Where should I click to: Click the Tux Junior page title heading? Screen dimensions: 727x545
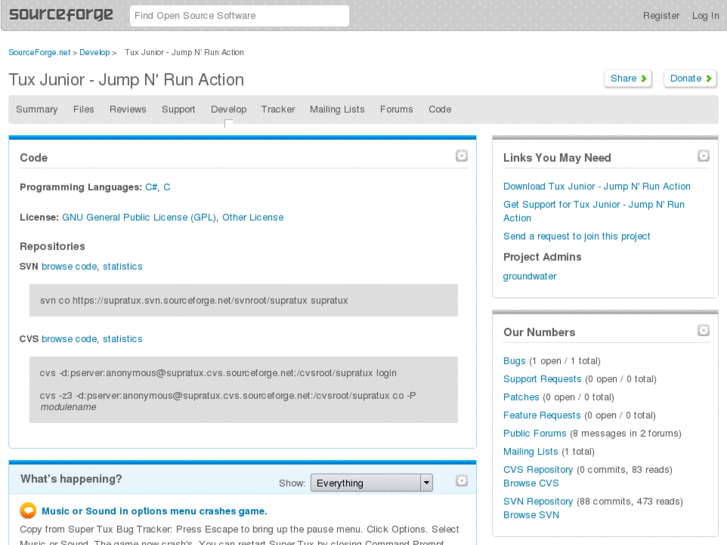click(x=126, y=80)
